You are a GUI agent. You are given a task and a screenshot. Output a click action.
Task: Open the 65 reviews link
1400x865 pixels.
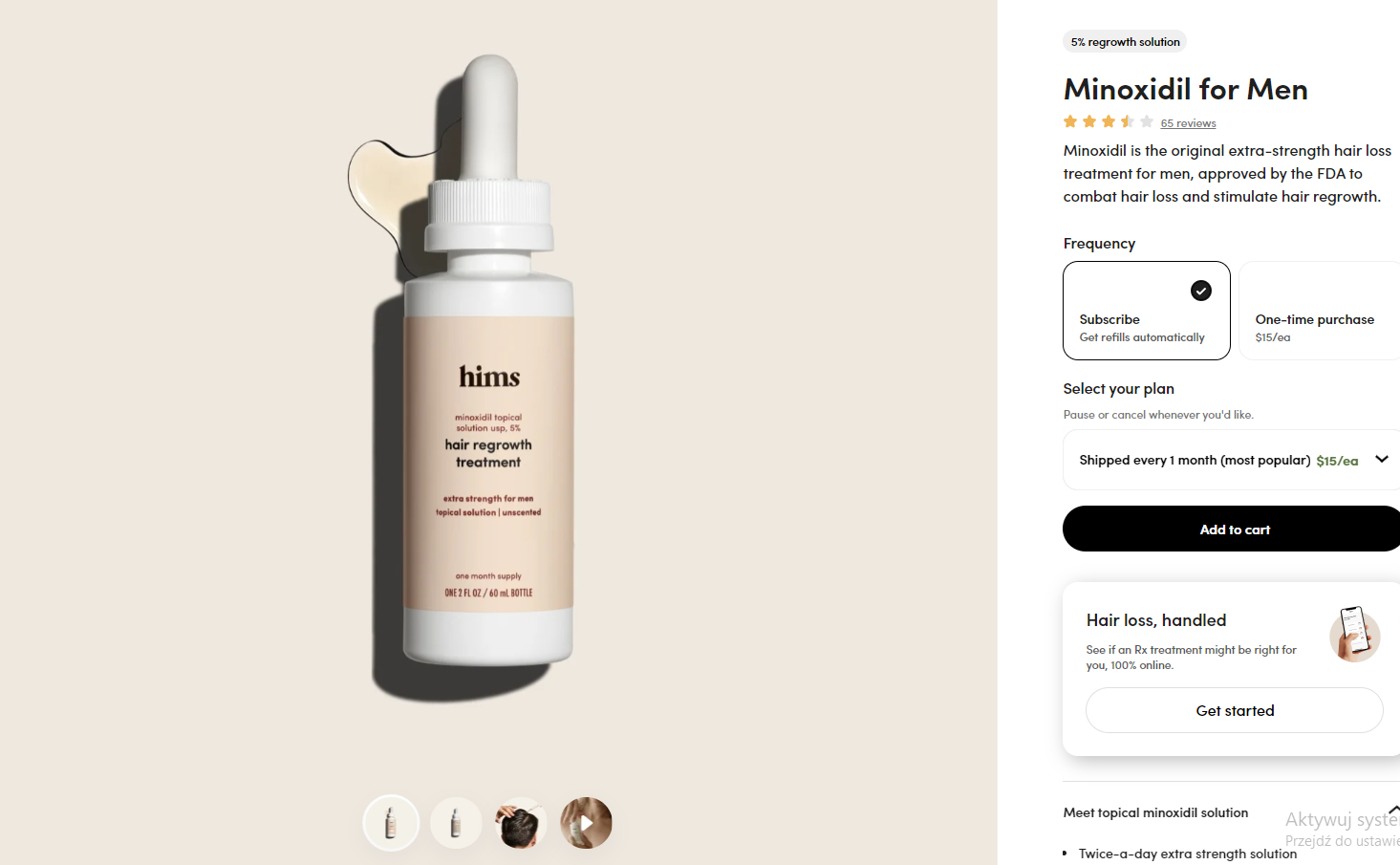coord(1188,123)
